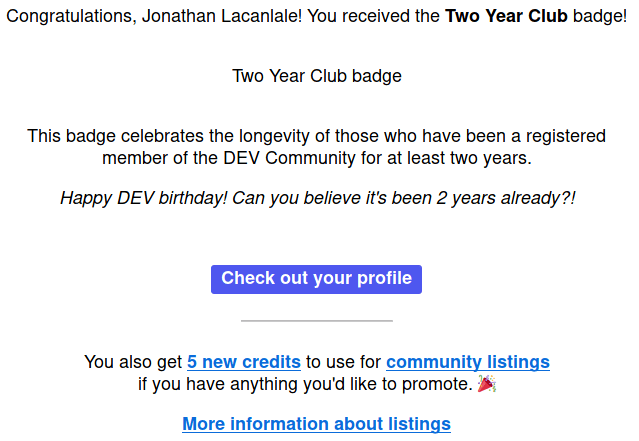Click the word Congratulations in the heading
Image resolution: width=639 pixels, height=441 pixels.
click(71, 16)
